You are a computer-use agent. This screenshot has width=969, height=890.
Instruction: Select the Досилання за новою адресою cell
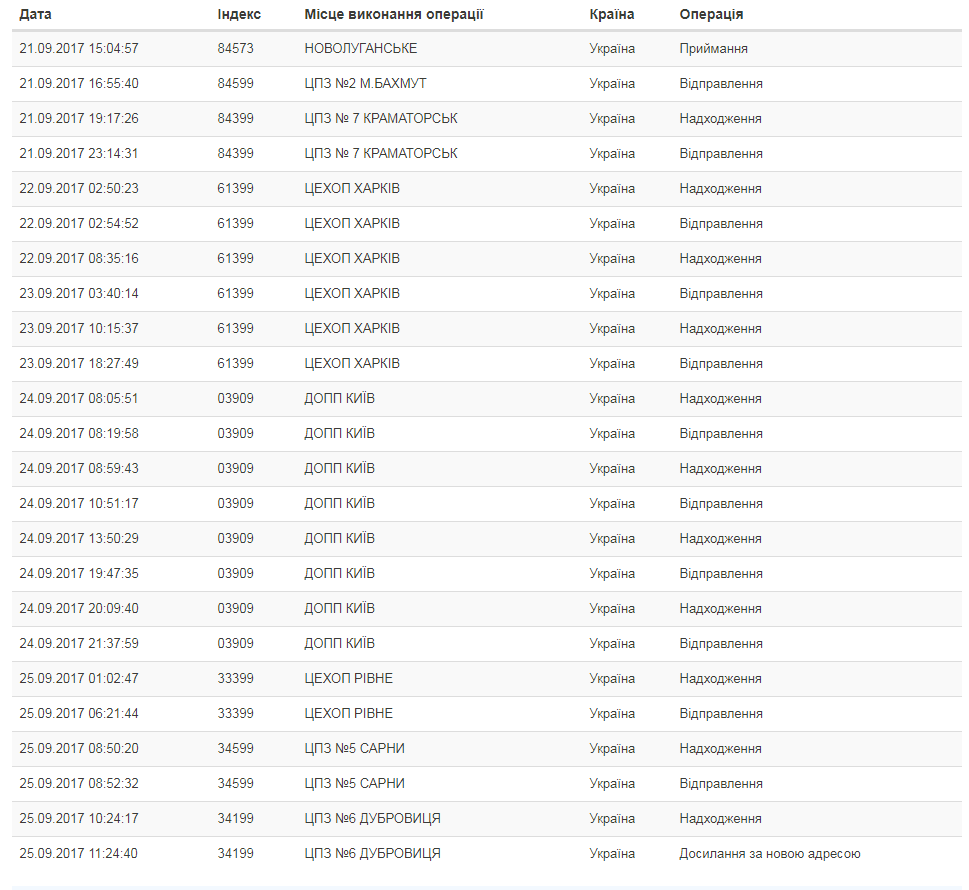pos(770,854)
